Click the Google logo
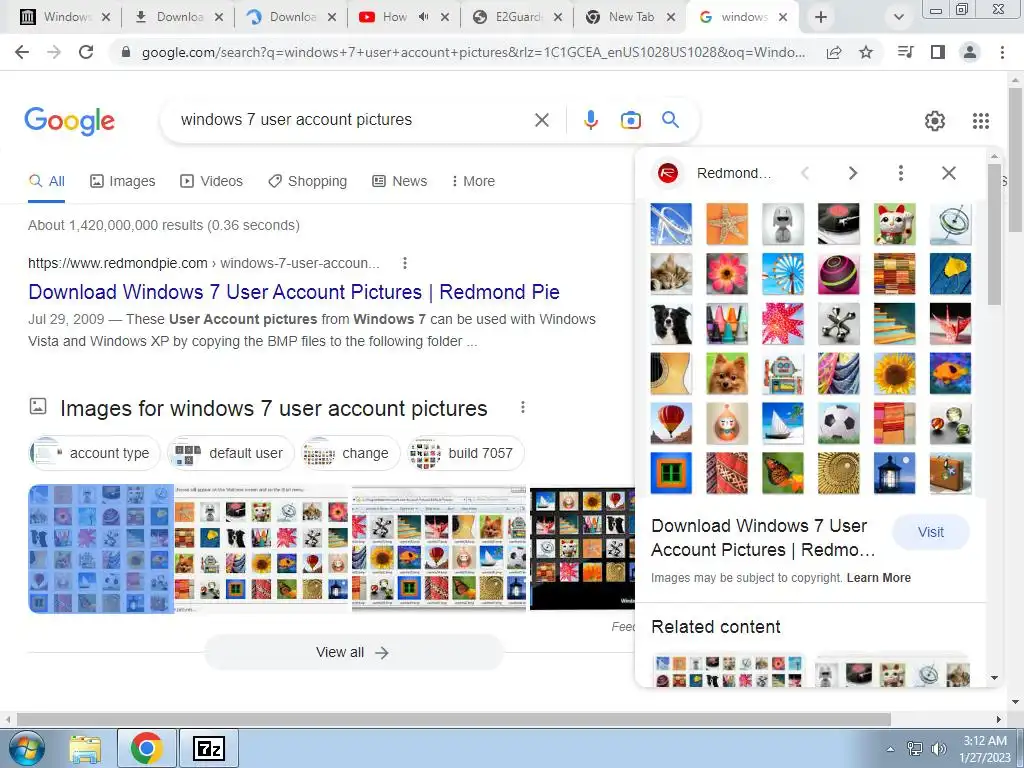Viewport: 1024px width, 768px height. click(x=69, y=121)
